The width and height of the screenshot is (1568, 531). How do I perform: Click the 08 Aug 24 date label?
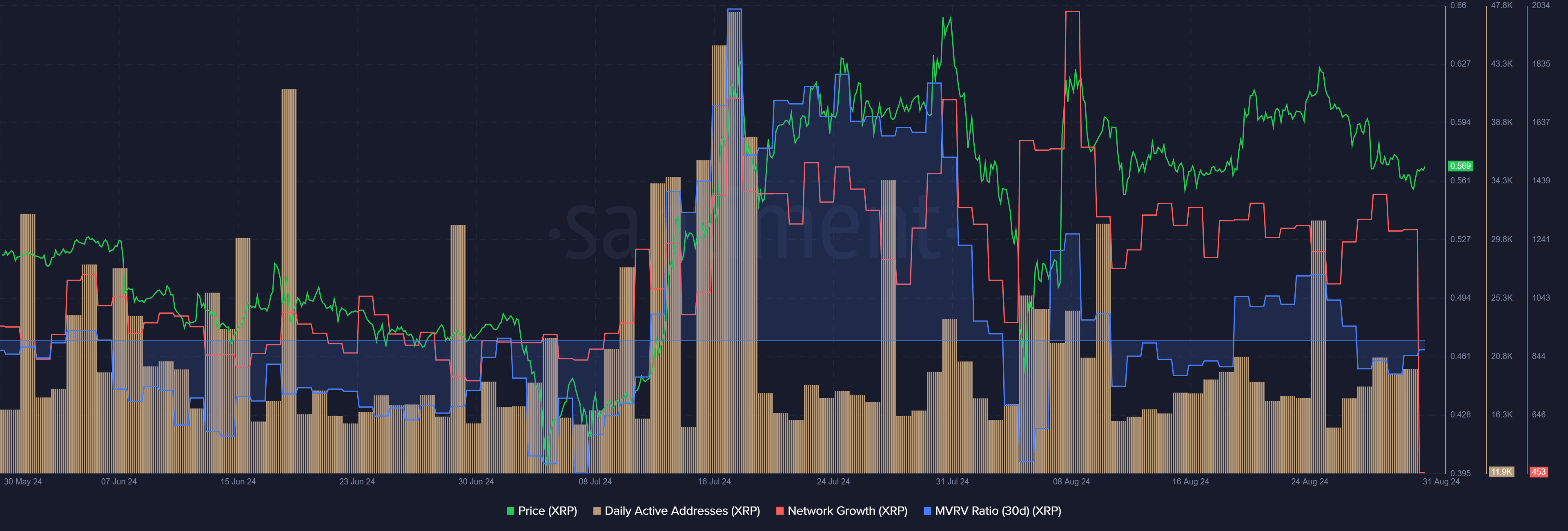pyautogui.click(x=1071, y=482)
